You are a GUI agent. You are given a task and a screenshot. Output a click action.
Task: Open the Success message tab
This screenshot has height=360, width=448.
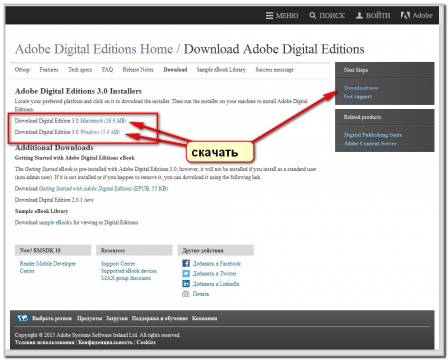(275, 70)
